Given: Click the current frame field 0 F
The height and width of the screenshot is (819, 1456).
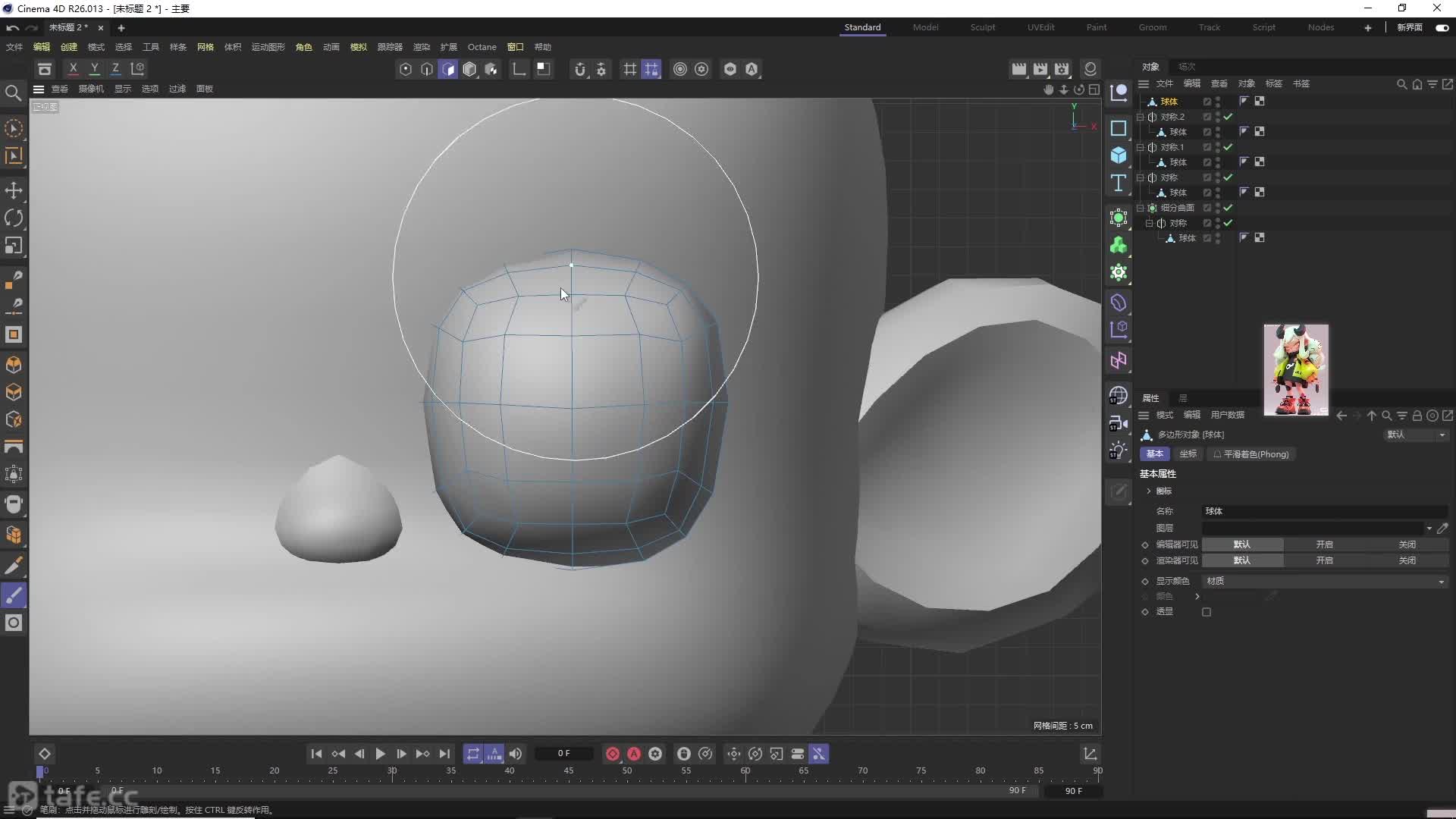Looking at the screenshot, I should 563,754.
